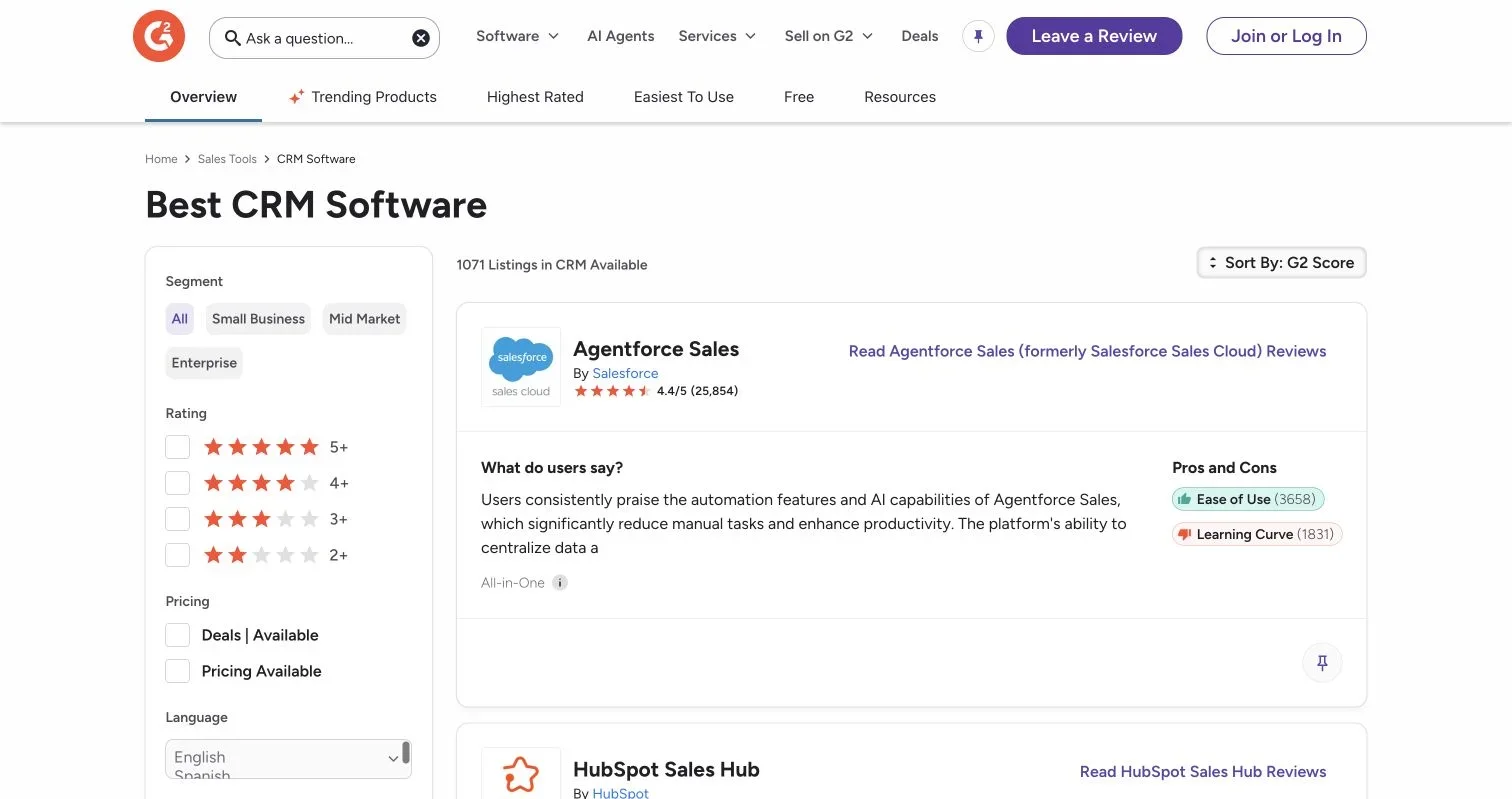
Task: Check the 5+ stars rating filter
Action: coord(178,447)
